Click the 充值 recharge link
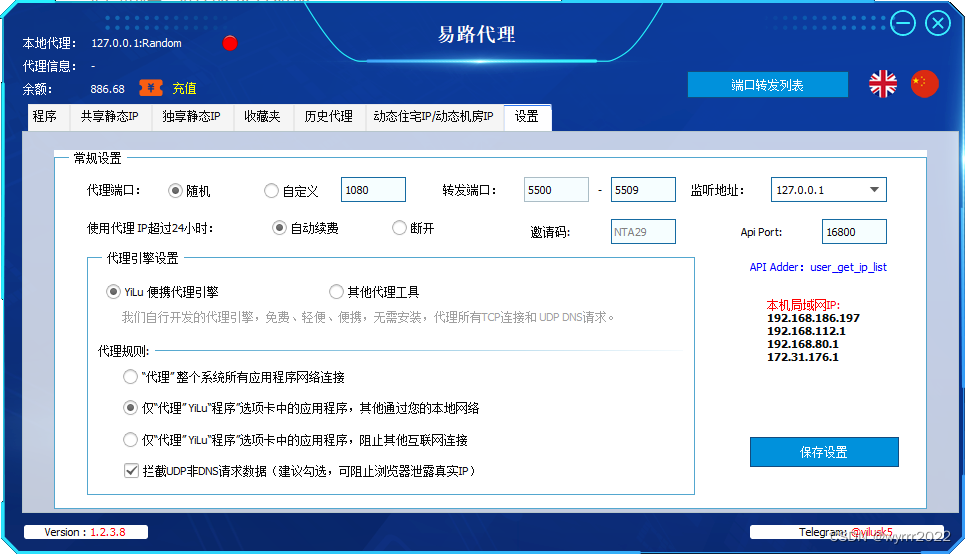967x554 pixels. pos(184,88)
